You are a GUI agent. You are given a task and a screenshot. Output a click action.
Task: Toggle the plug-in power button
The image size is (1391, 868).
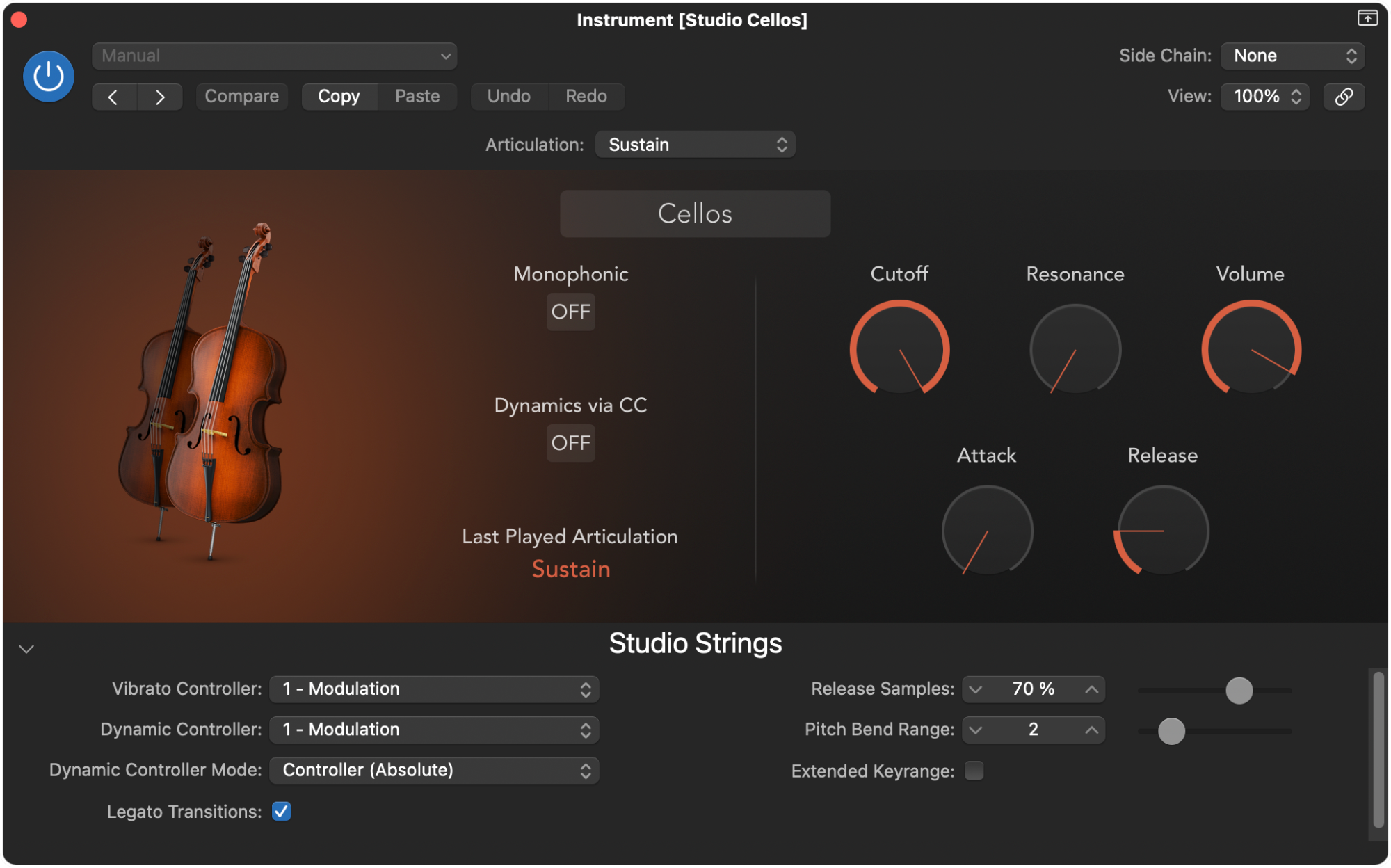49,77
